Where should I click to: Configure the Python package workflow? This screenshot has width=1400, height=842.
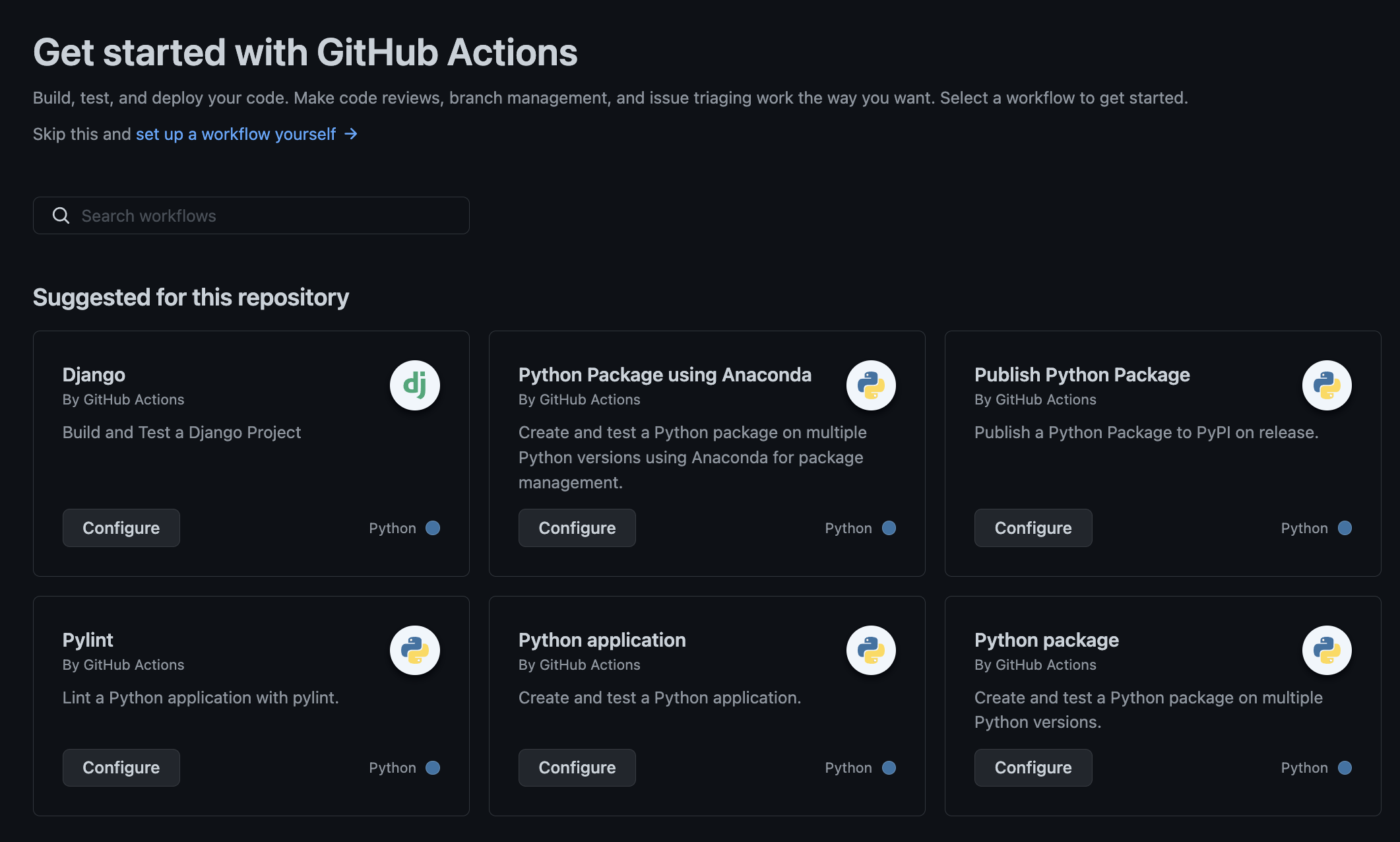1033,767
